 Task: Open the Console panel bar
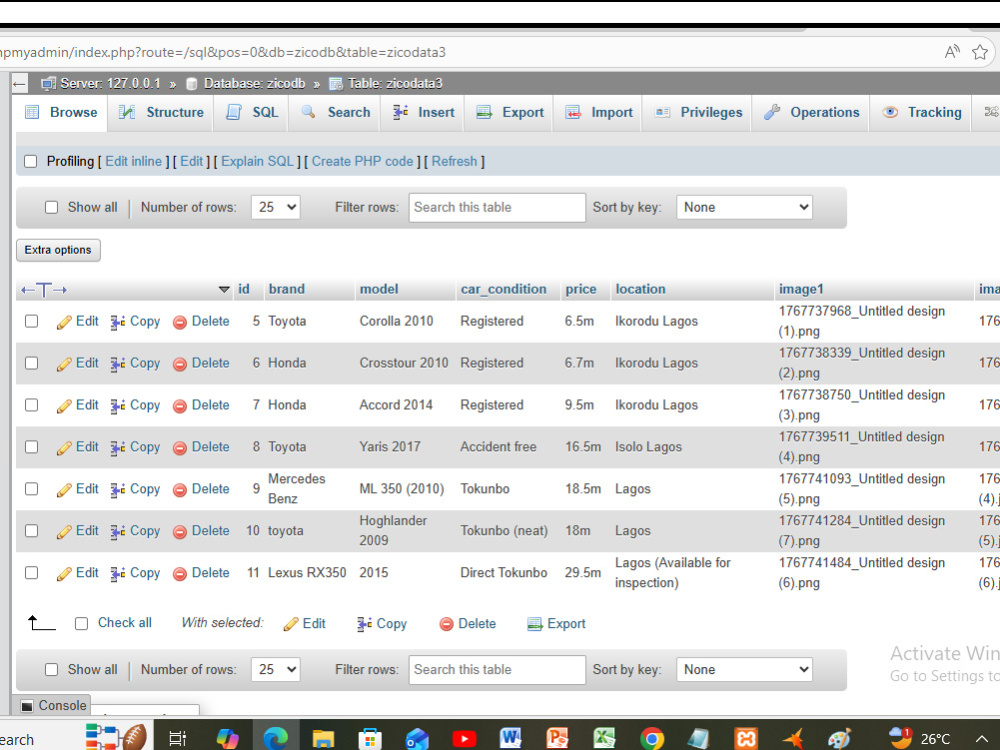point(54,705)
